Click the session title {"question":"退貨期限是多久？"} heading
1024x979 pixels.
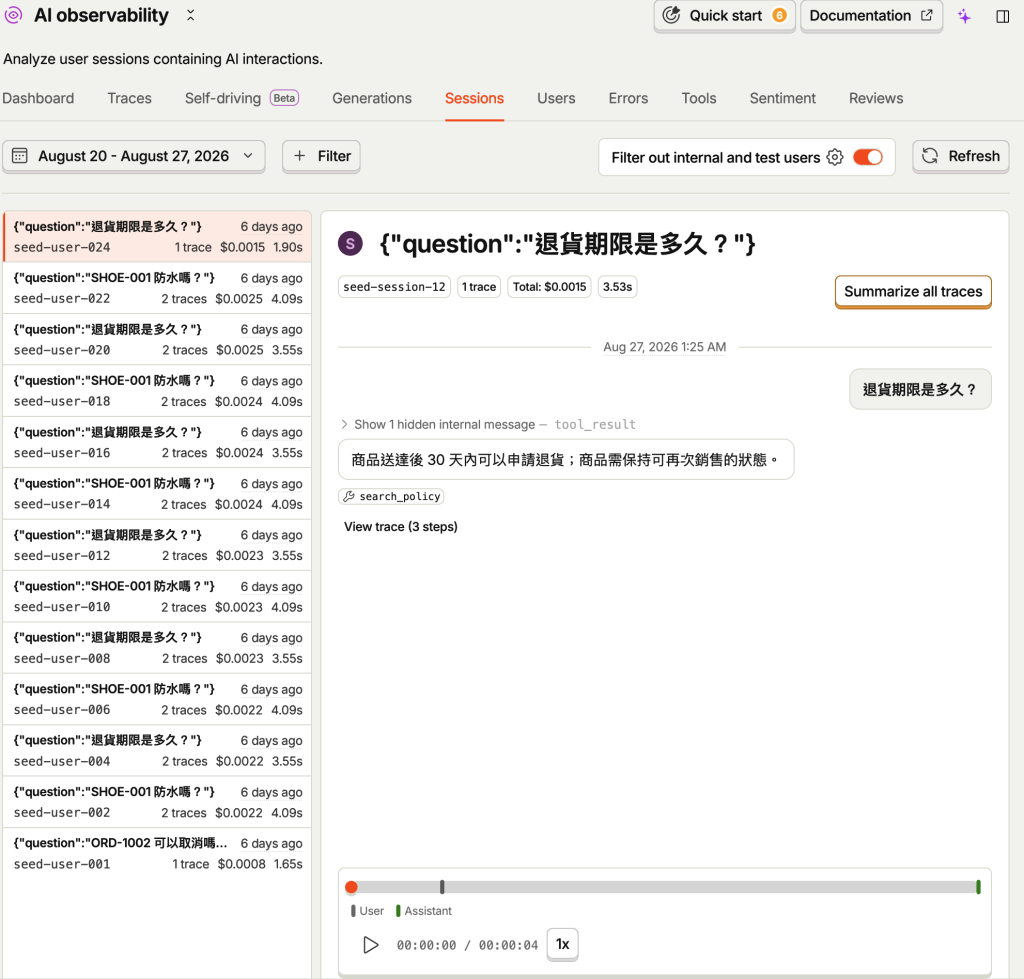[x=567, y=244]
